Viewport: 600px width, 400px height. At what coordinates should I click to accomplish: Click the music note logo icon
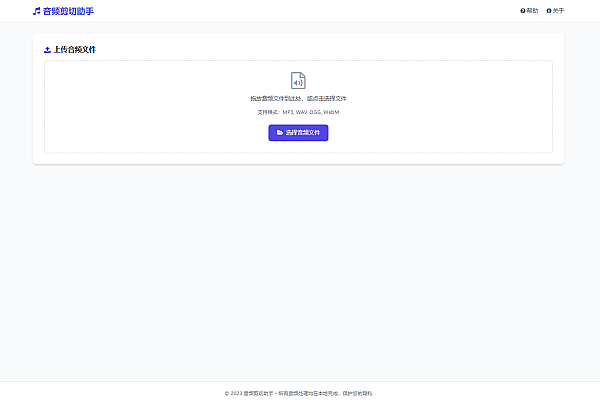[x=37, y=11]
